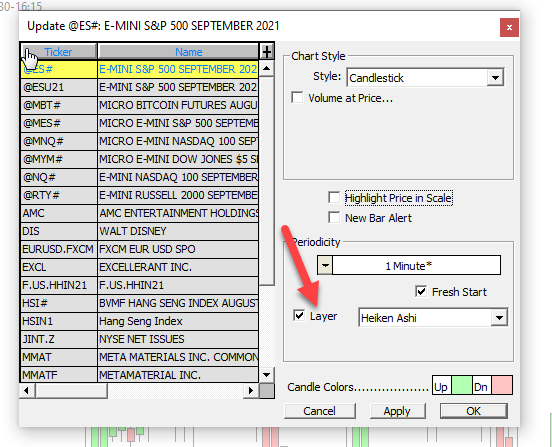Viewport: 552px width, 447px height.
Task: Close the Update @ES# dialog
Action: (509, 27)
